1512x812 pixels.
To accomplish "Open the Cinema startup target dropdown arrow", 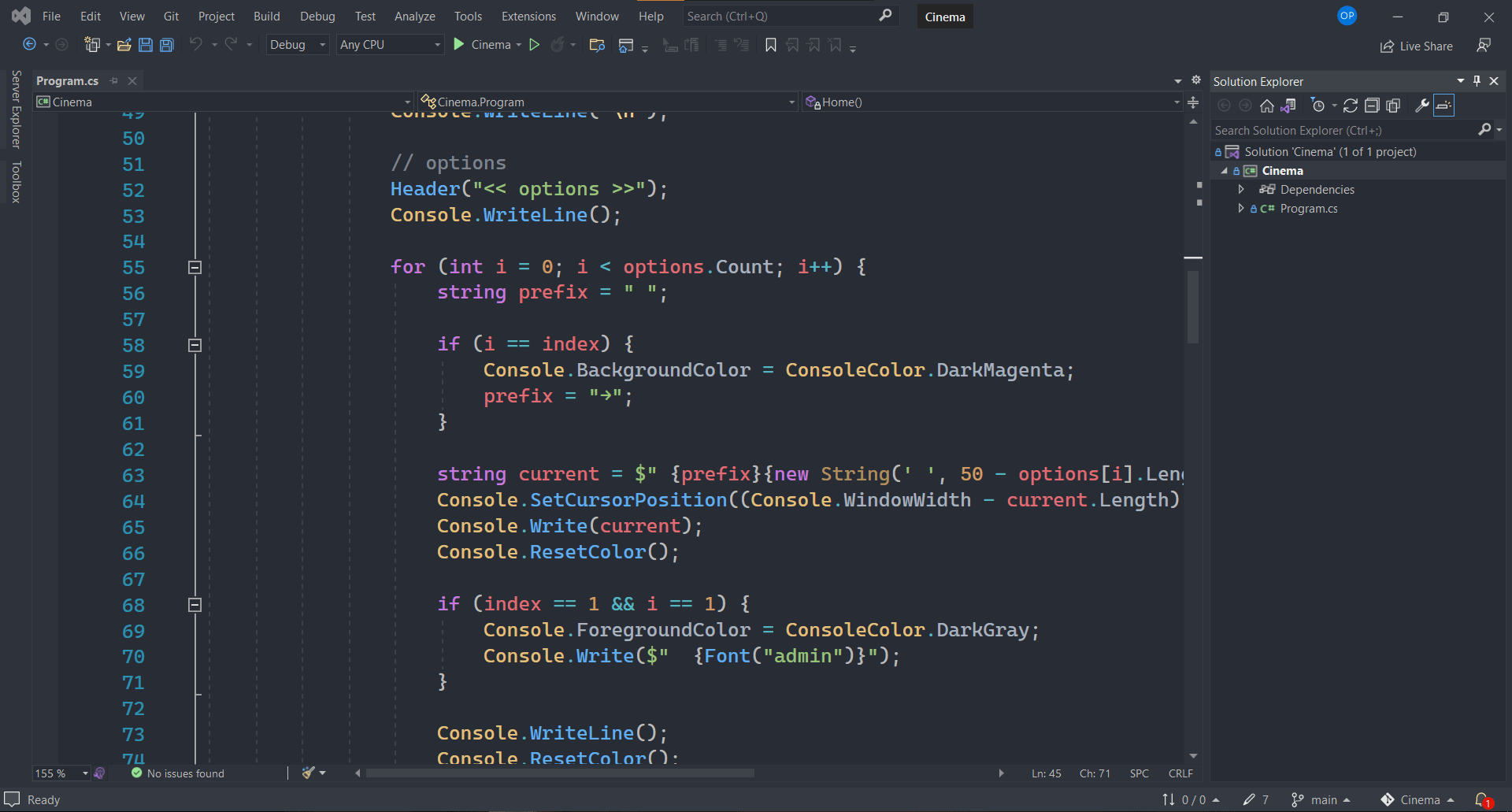I will pos(519,45).
